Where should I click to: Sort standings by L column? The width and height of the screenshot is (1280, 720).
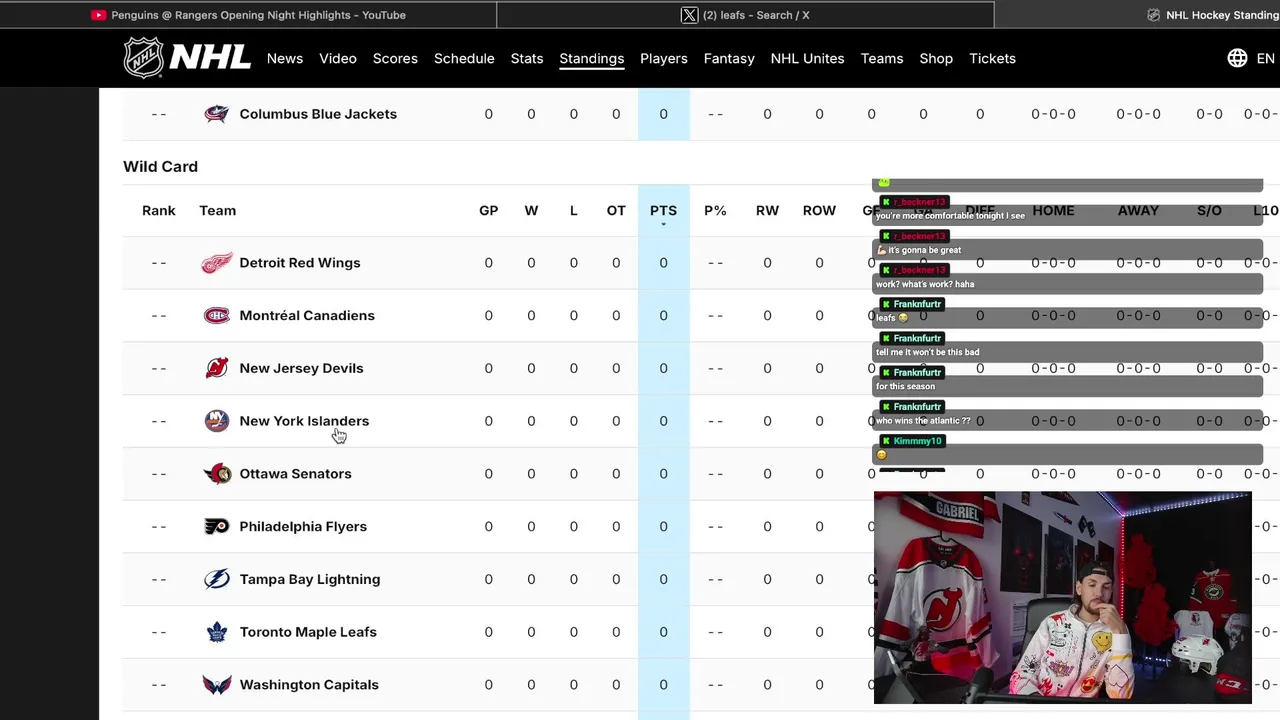[573, 211]
